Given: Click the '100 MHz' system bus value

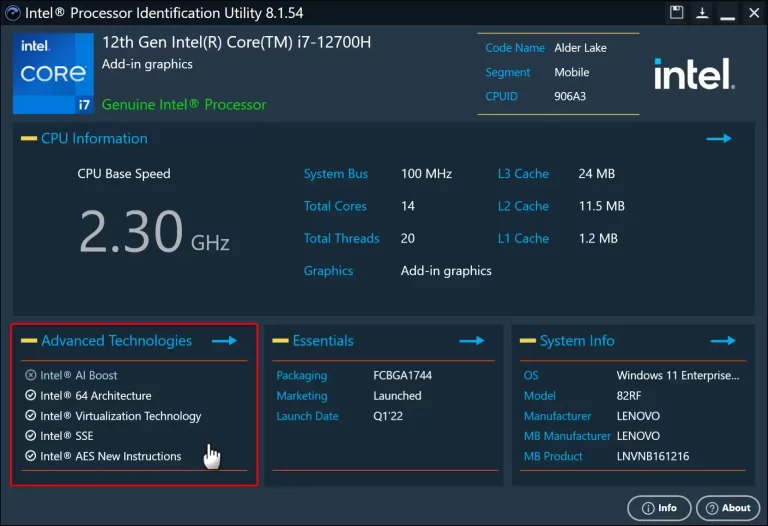Looking at the screenshot, I should click(426, 174).
